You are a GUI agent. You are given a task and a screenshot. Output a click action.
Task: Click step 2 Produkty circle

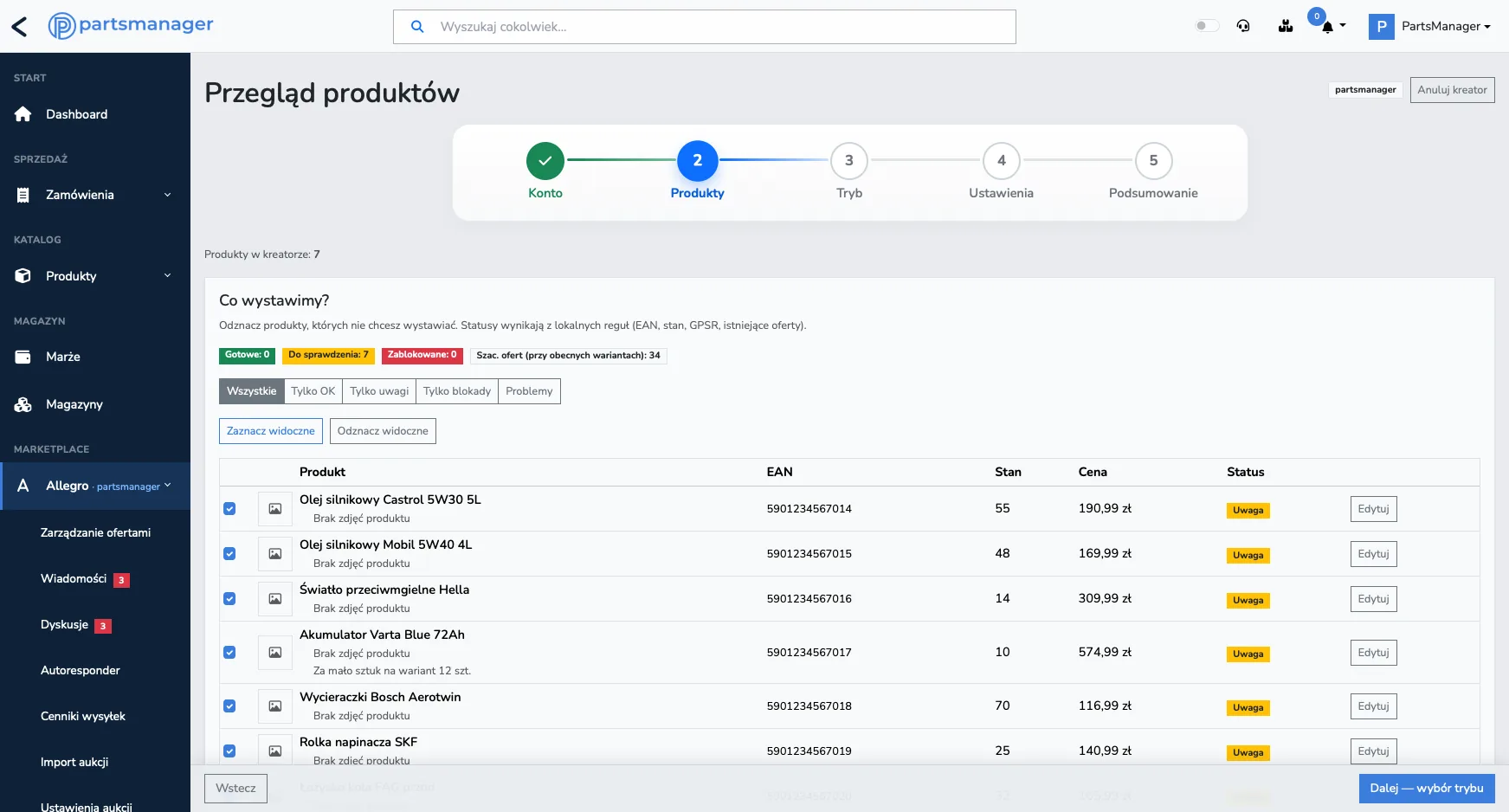698,160
